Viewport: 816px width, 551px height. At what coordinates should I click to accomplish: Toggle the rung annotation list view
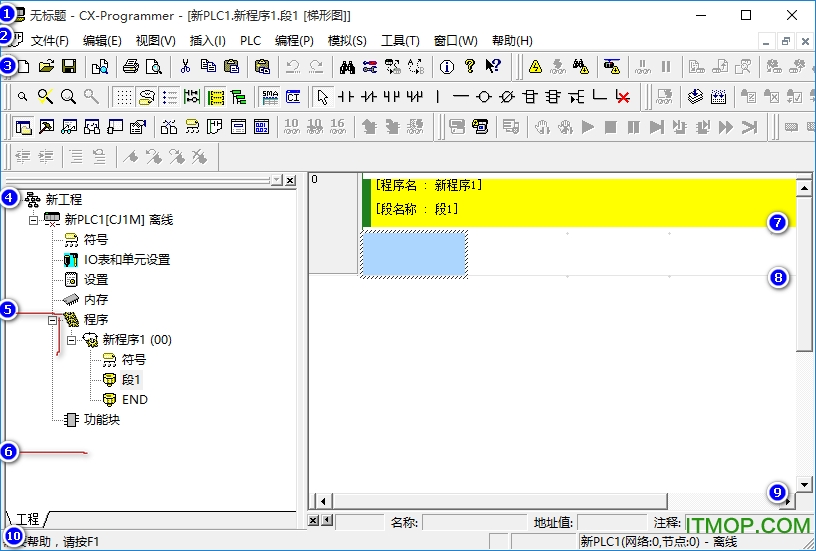coord(170,97)
